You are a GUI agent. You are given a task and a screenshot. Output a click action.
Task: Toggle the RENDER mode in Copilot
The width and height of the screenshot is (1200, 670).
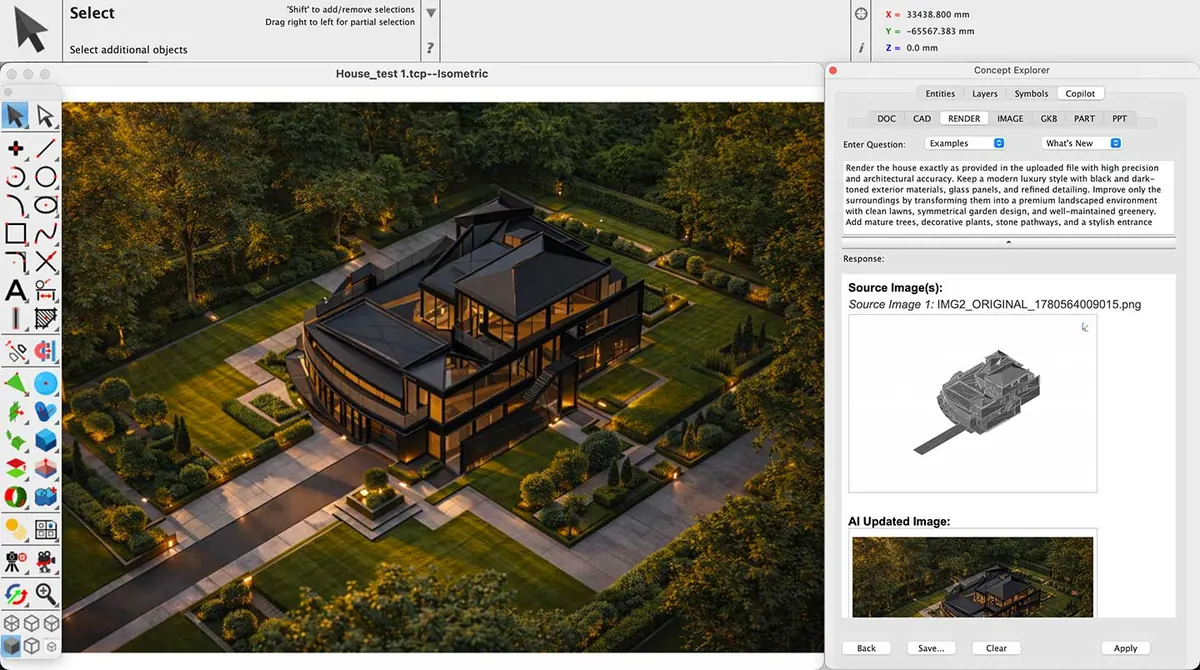964,118
